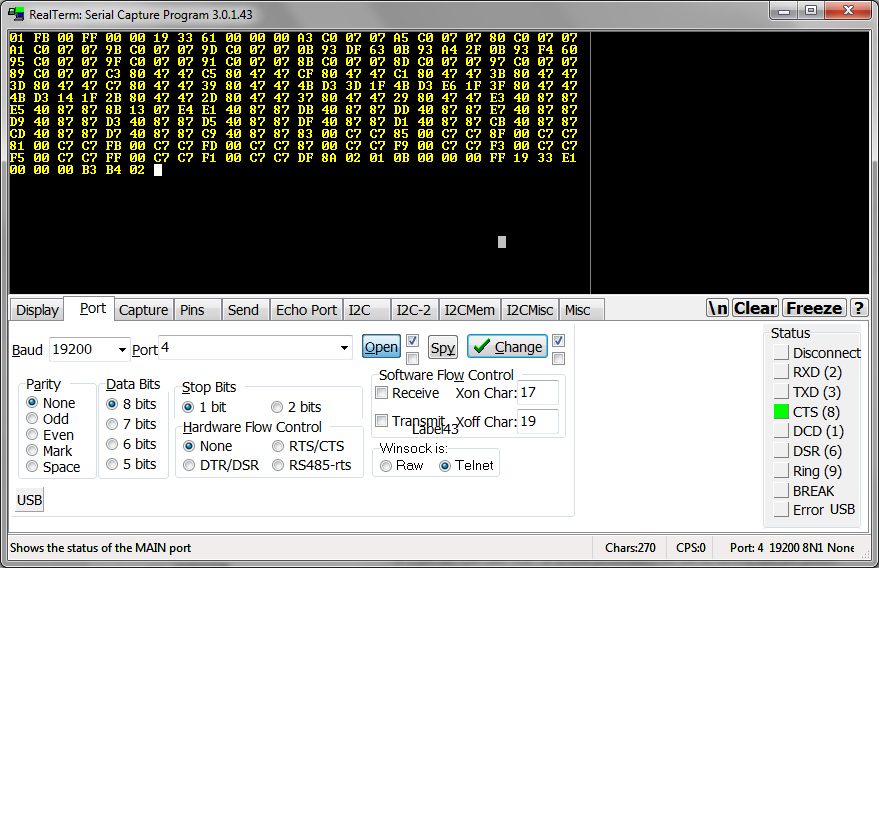Screen dimensions: 879x820
Task: Select 2 bits stop bits
Action: pyautogui.click(x=277, y=407)
